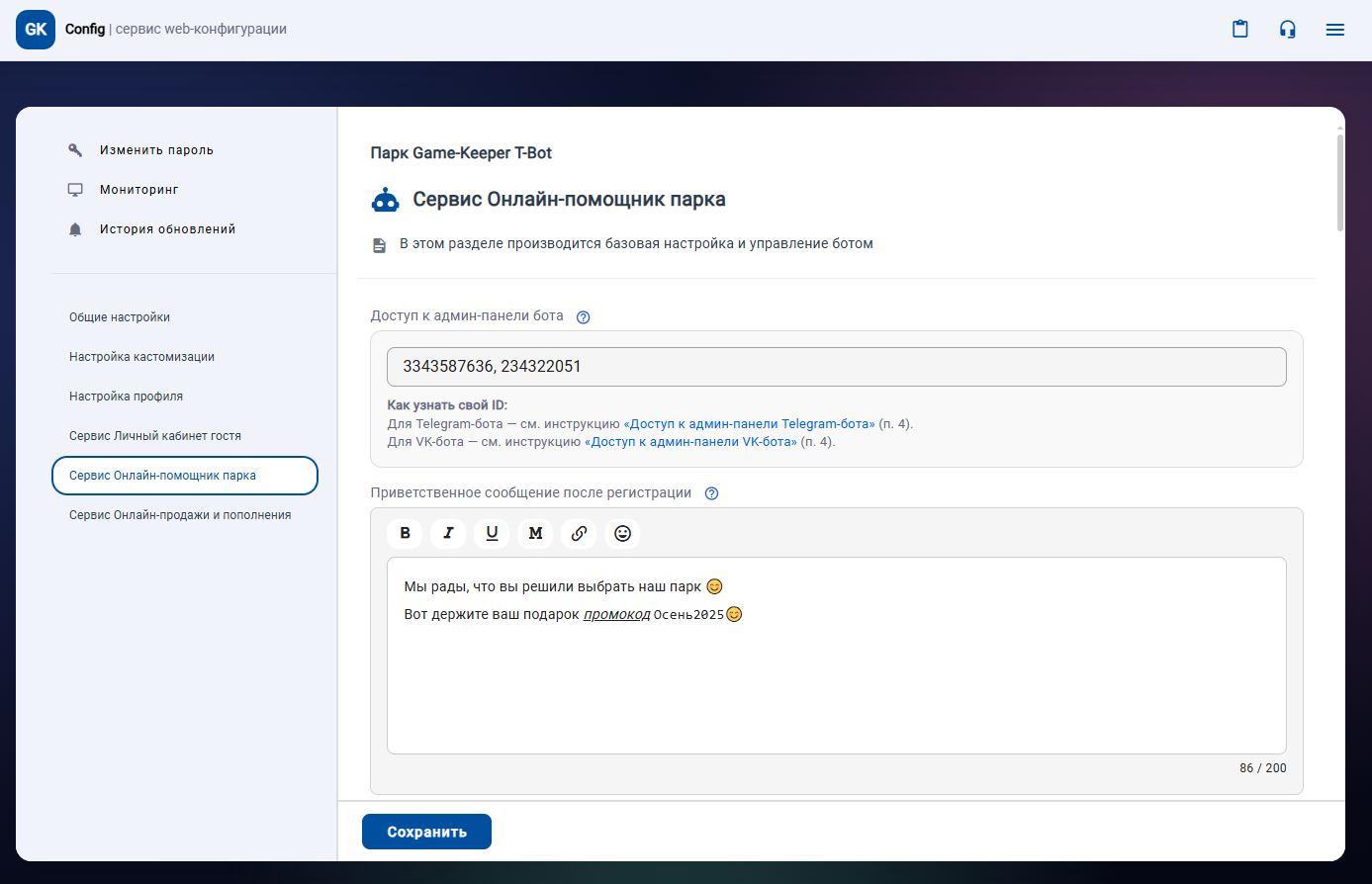Toggle bold formatting in message editor

tap(405, 533)
